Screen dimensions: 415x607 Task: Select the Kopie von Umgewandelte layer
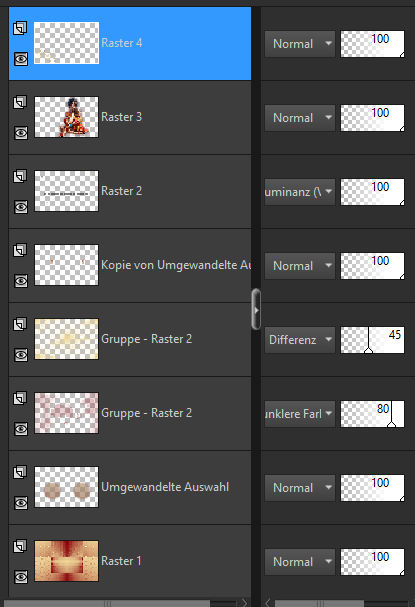point(130,265)
